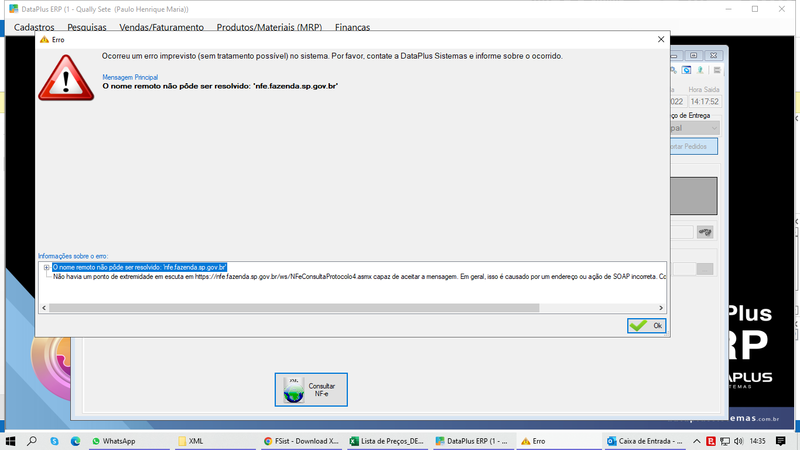Screen dimensions: 800x450
Task: Switch to the XML folder taskbar window
Action: (215, 441)
